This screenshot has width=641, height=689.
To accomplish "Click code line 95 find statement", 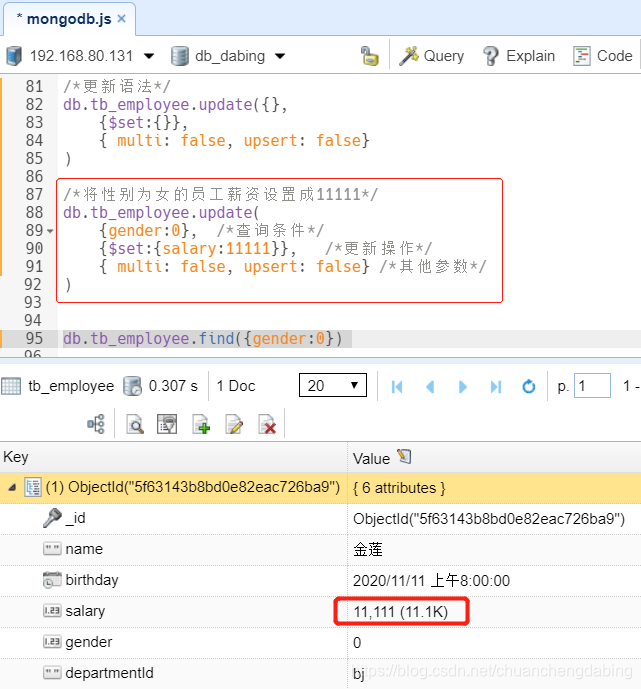I will [x=202, y=339].
